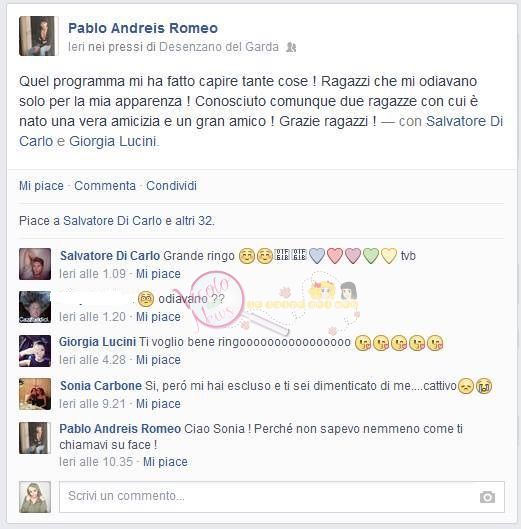Image resolution: width=521 pixels, height=529 pixels.
Task: Open Pablo Andreis Romeo's name in post header
Action: tap(143, 28)
